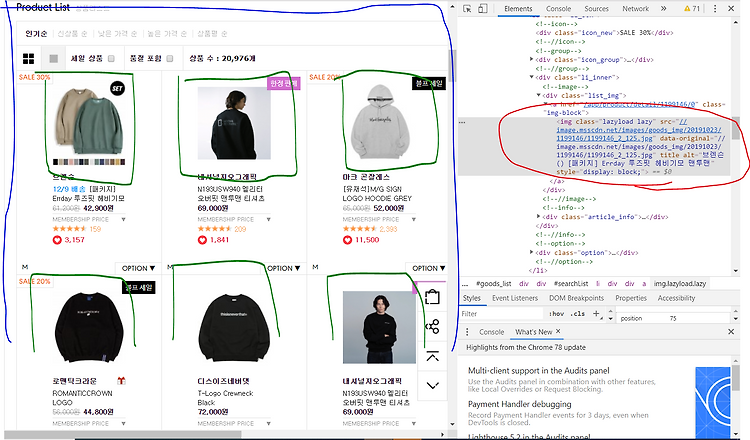Check the 세일 상품 checkbox
Image resolution: width=750 pixels, height=440 pixels.
111,58
